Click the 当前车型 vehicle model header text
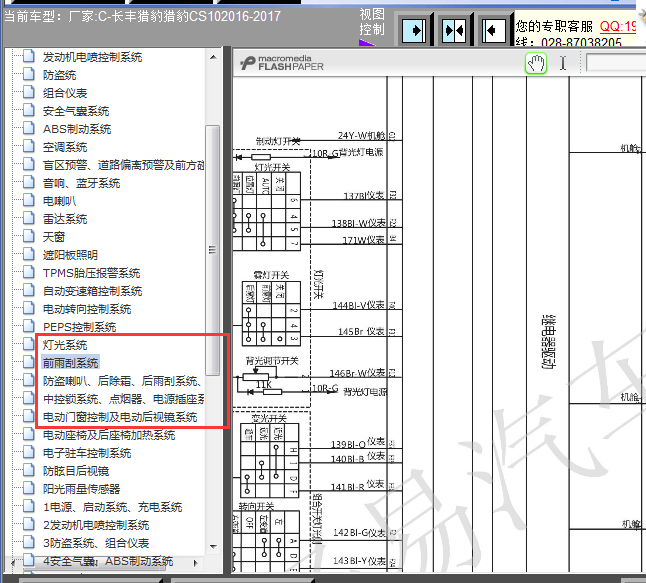The image size is (646, 583). coord(142,16)
